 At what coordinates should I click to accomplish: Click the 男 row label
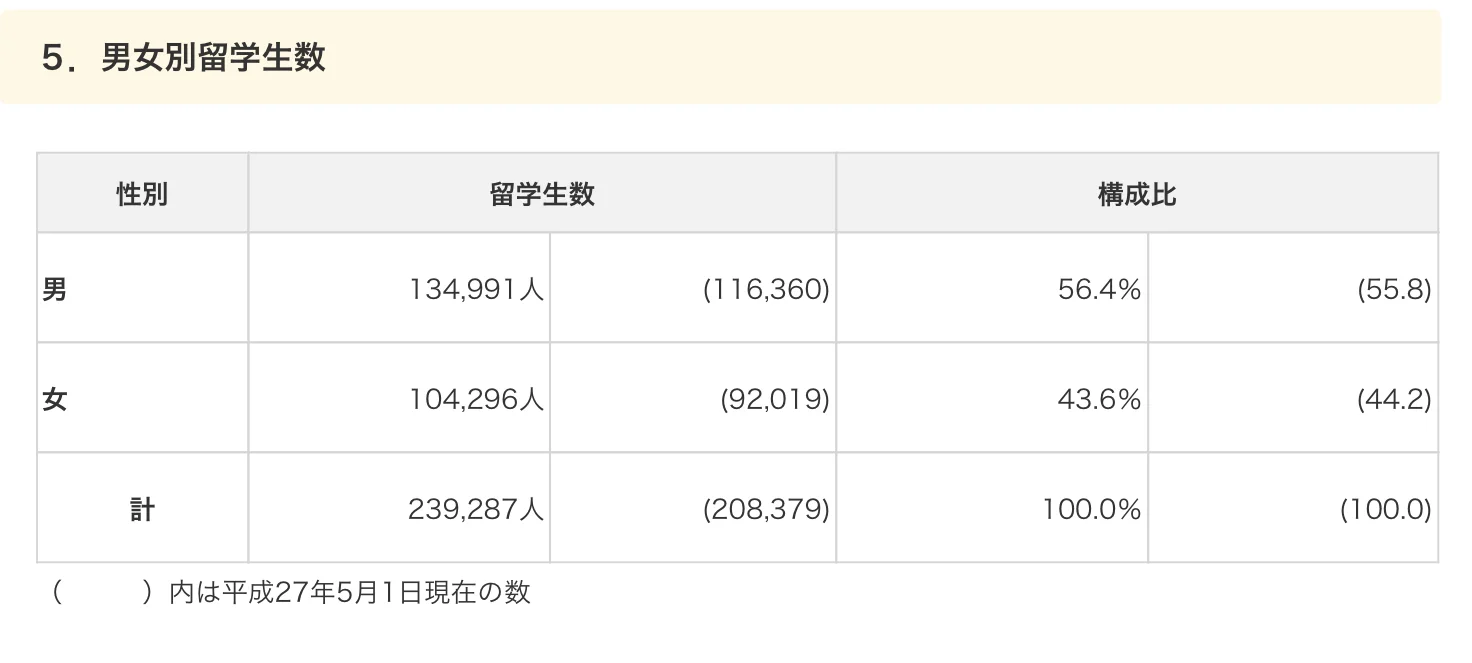(142, 288)
